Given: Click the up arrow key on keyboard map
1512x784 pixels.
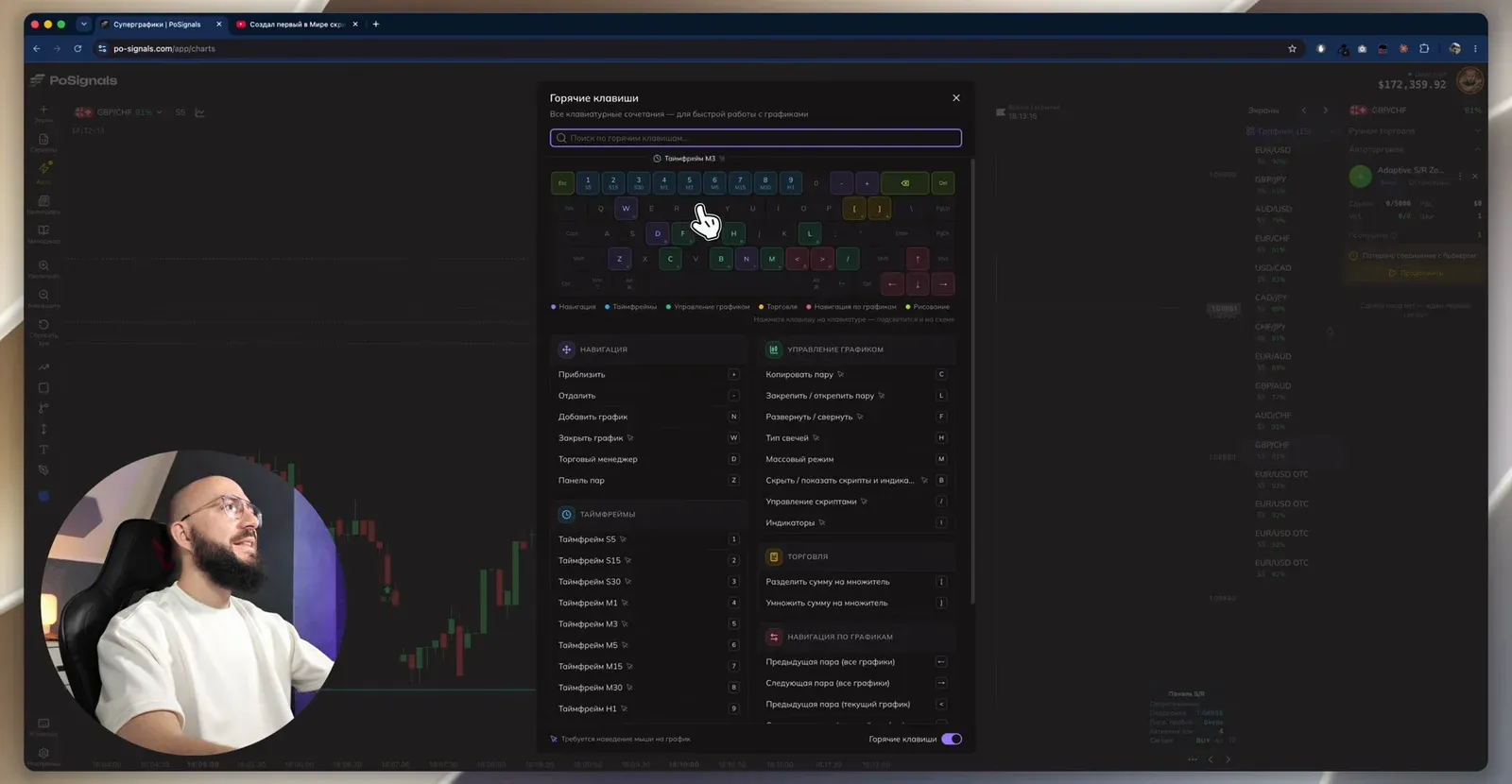Looking at the screenshot, I should point(918,259).
